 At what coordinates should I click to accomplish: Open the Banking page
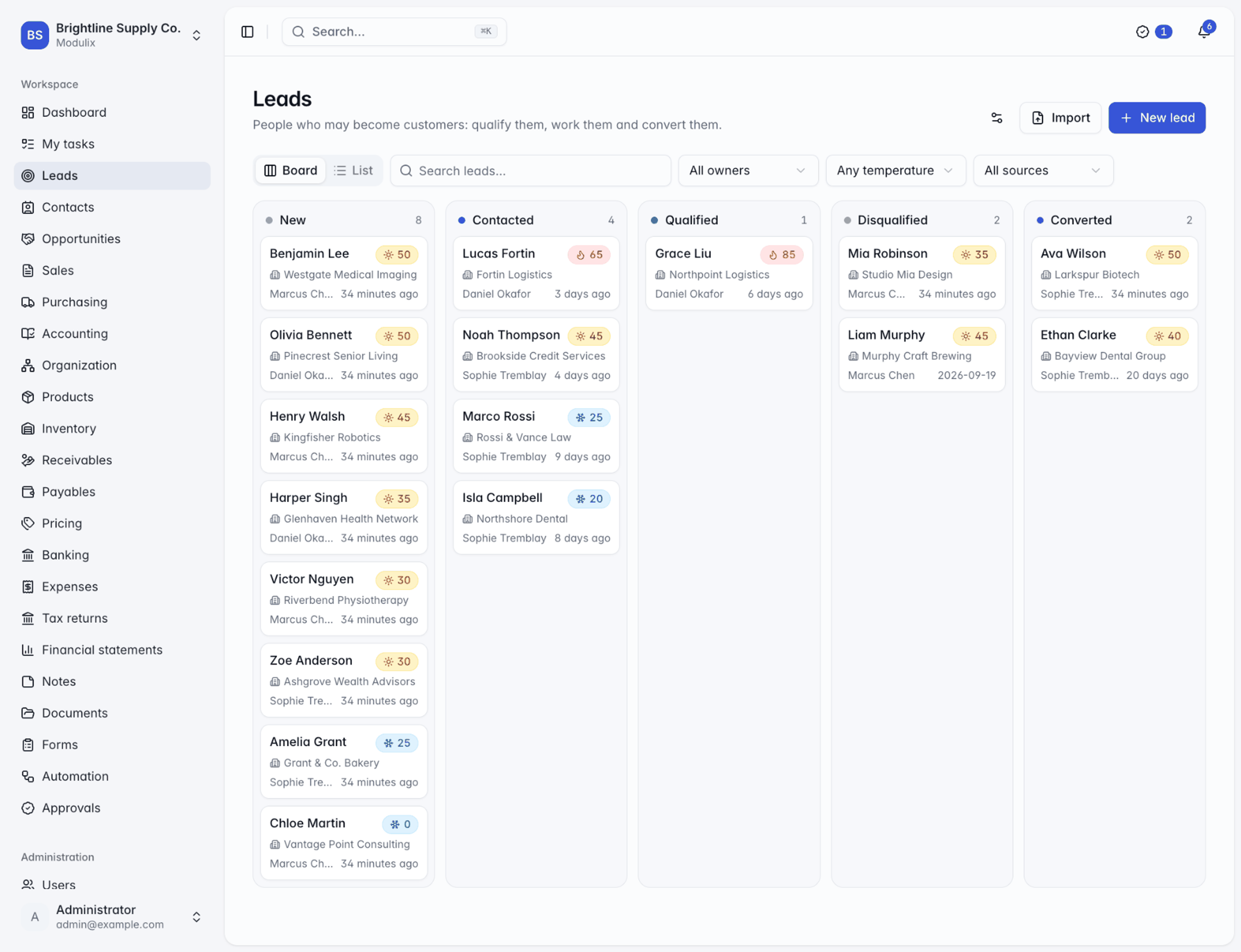[112, 555]
